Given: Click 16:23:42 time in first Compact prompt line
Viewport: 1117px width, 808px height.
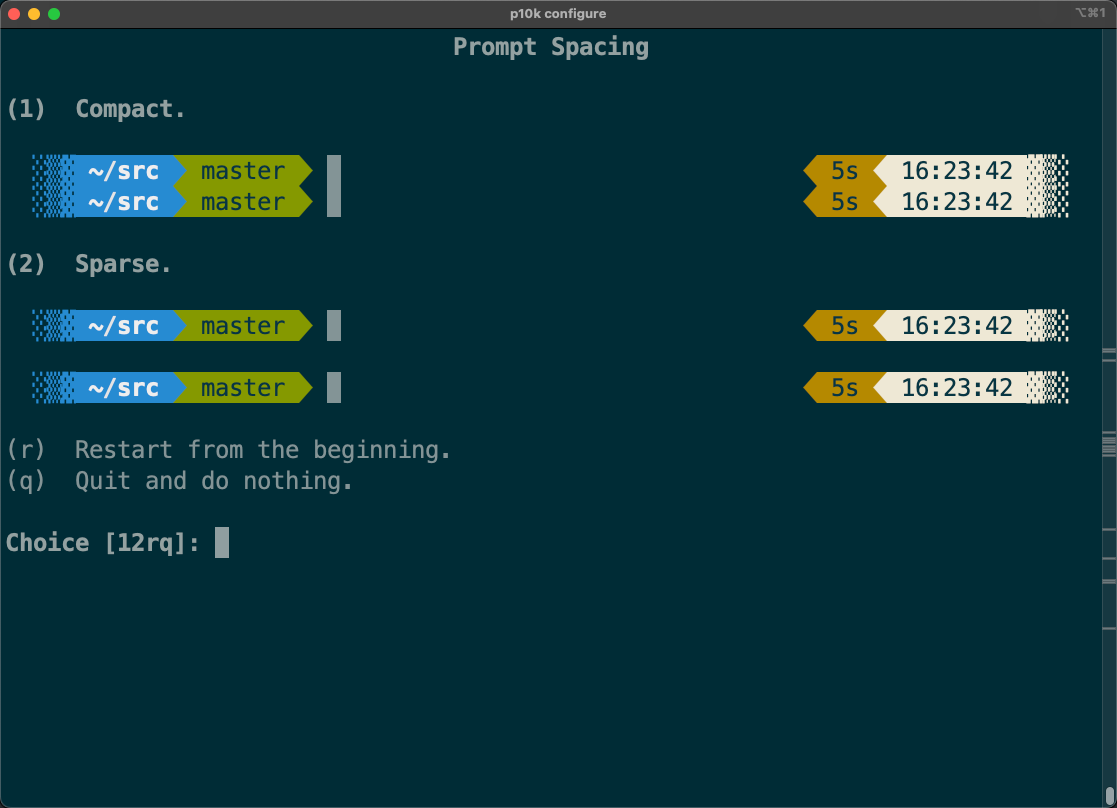Looking at the screenshot, I should (957, 171).
